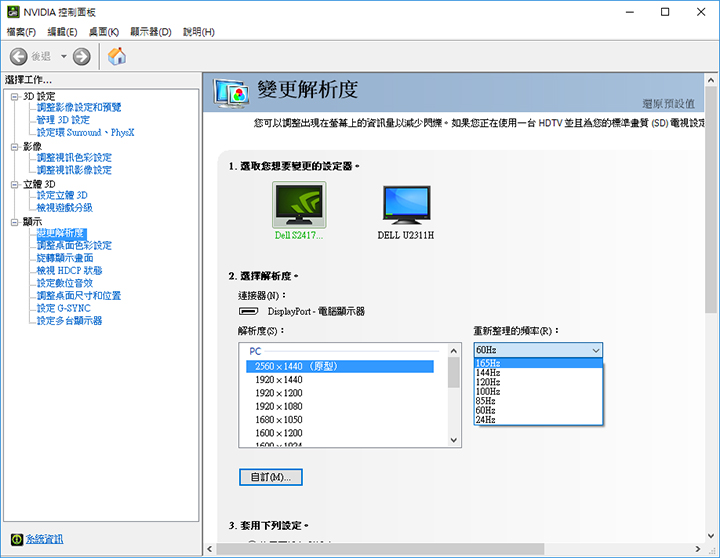720x558 pixels.
Task: Open 檢視遊戲分級 tree item
Action: [65, 208]
